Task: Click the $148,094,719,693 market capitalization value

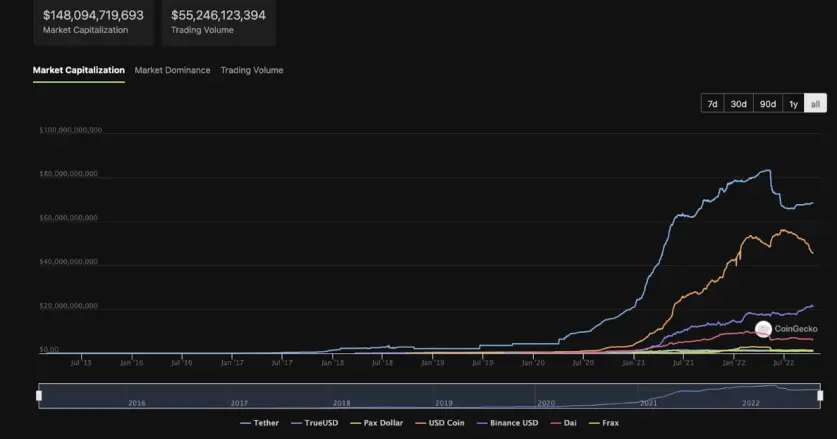Action: 93,15
